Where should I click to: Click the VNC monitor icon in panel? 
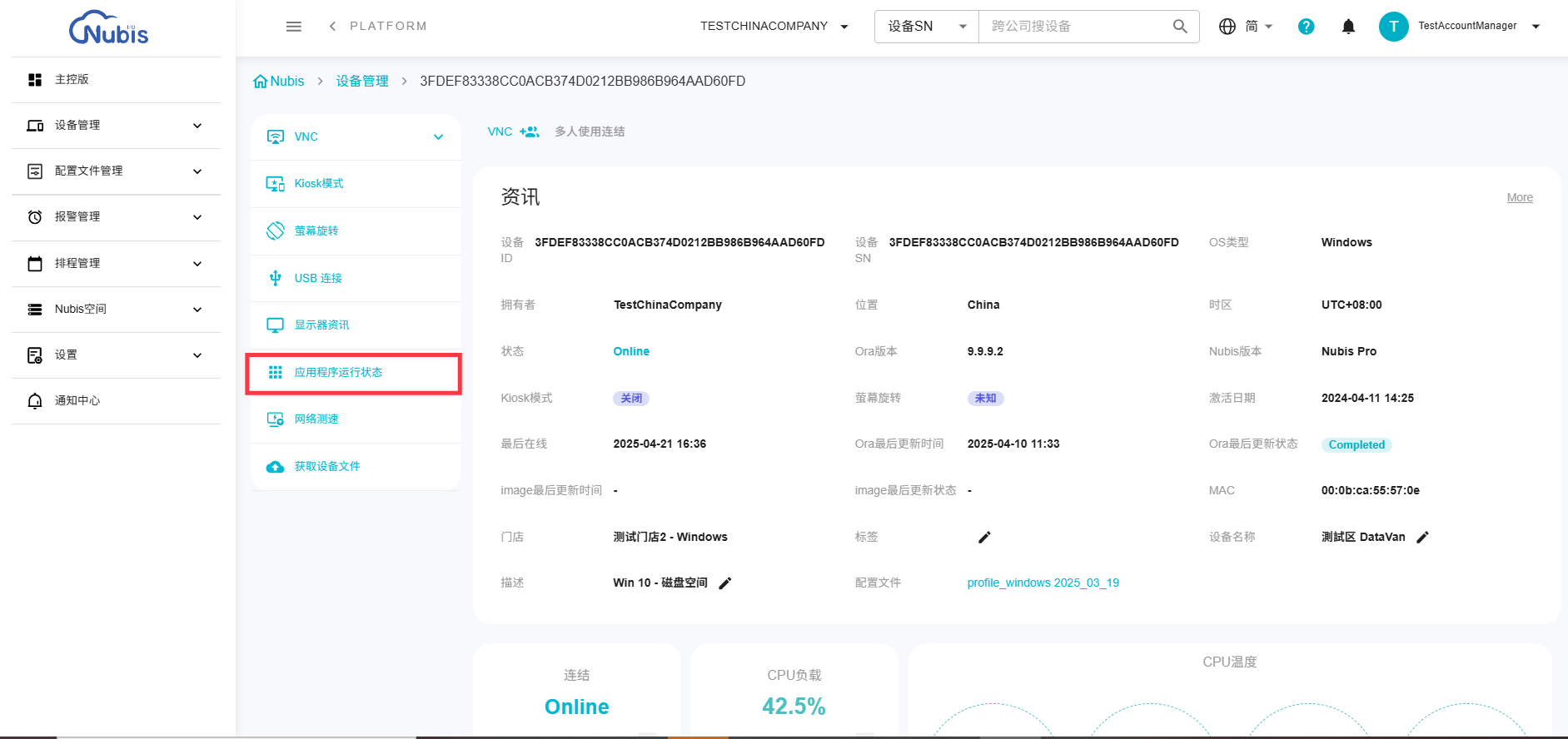click(x=276, y=136)
